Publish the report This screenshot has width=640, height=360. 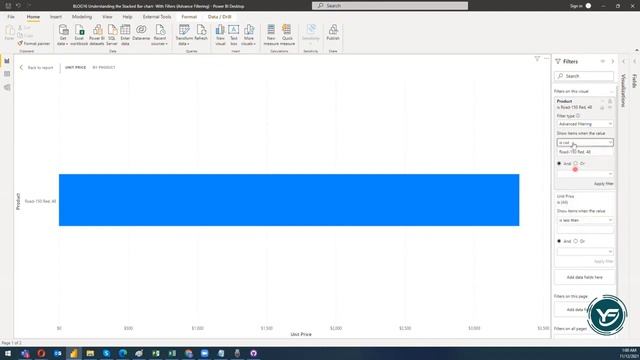(333, 33)
